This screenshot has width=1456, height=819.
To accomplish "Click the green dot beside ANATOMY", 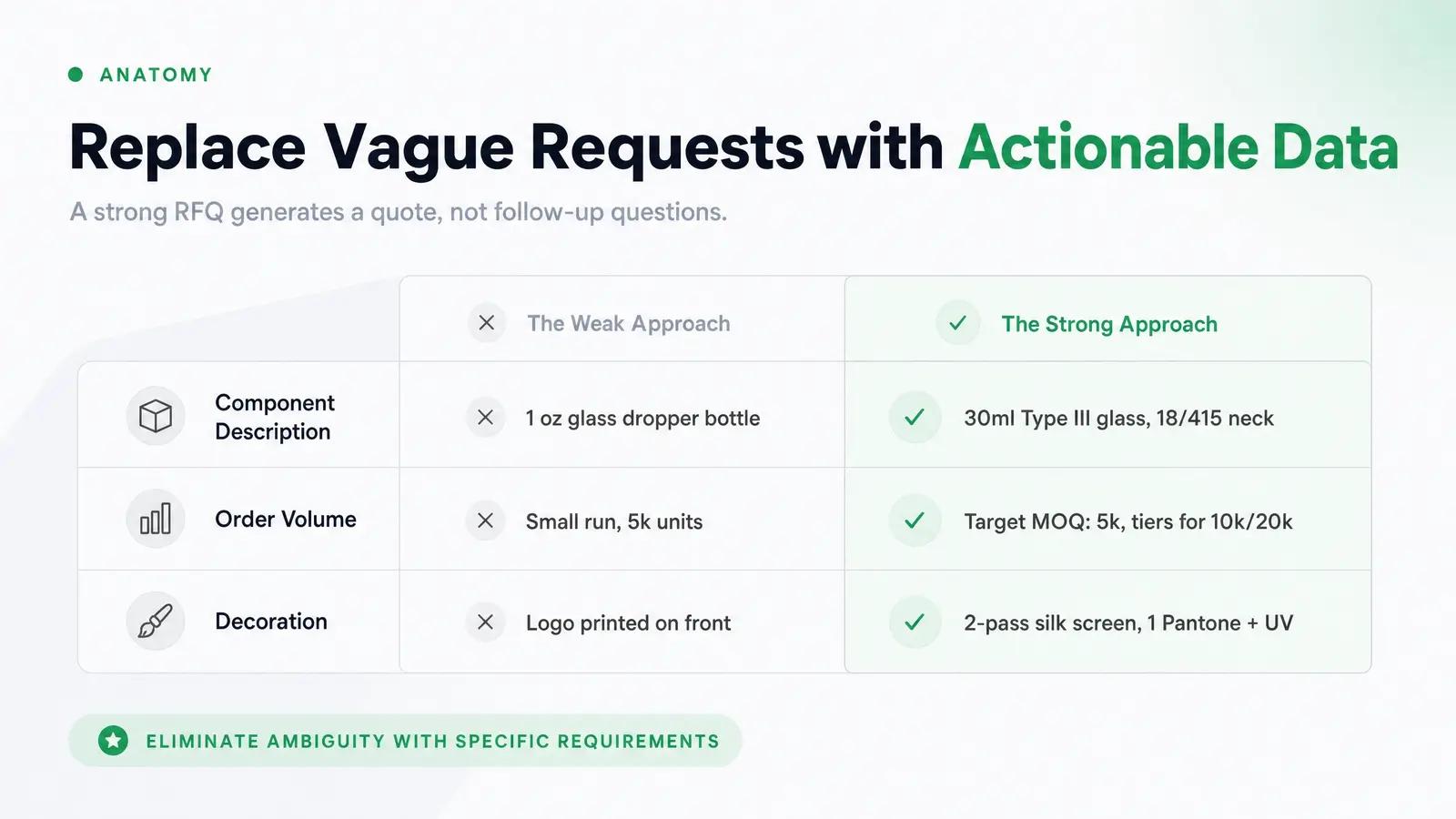I will [76, 75].
